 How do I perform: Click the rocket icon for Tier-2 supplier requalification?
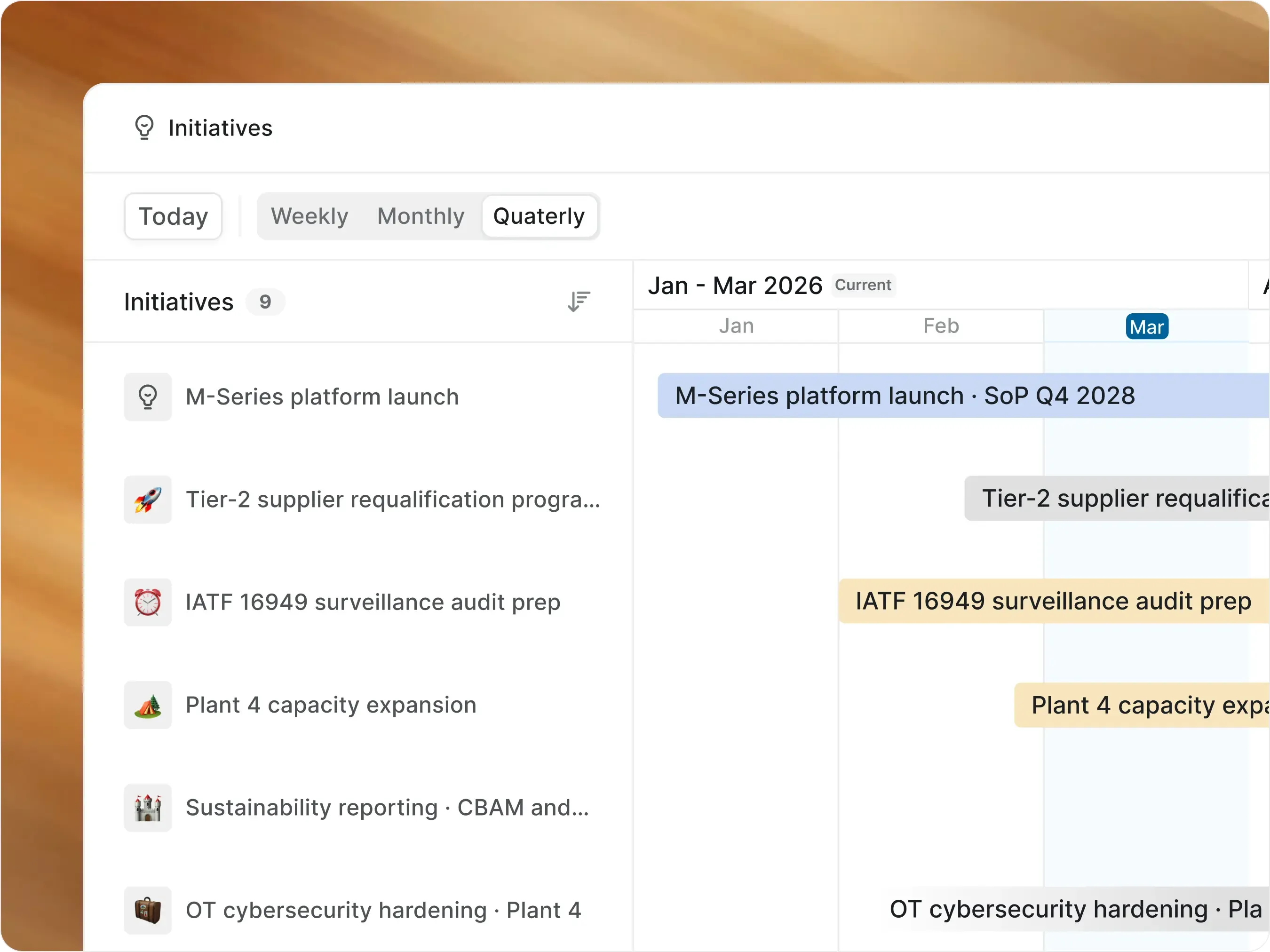point(148,500)
